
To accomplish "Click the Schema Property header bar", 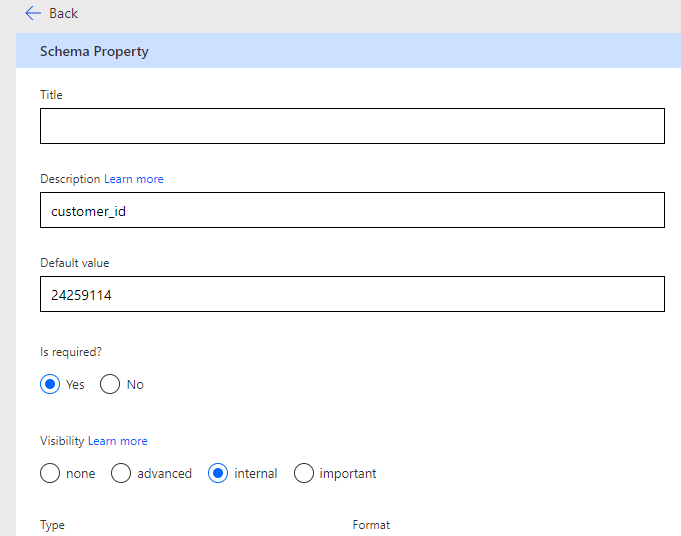I will pos(348,51).
